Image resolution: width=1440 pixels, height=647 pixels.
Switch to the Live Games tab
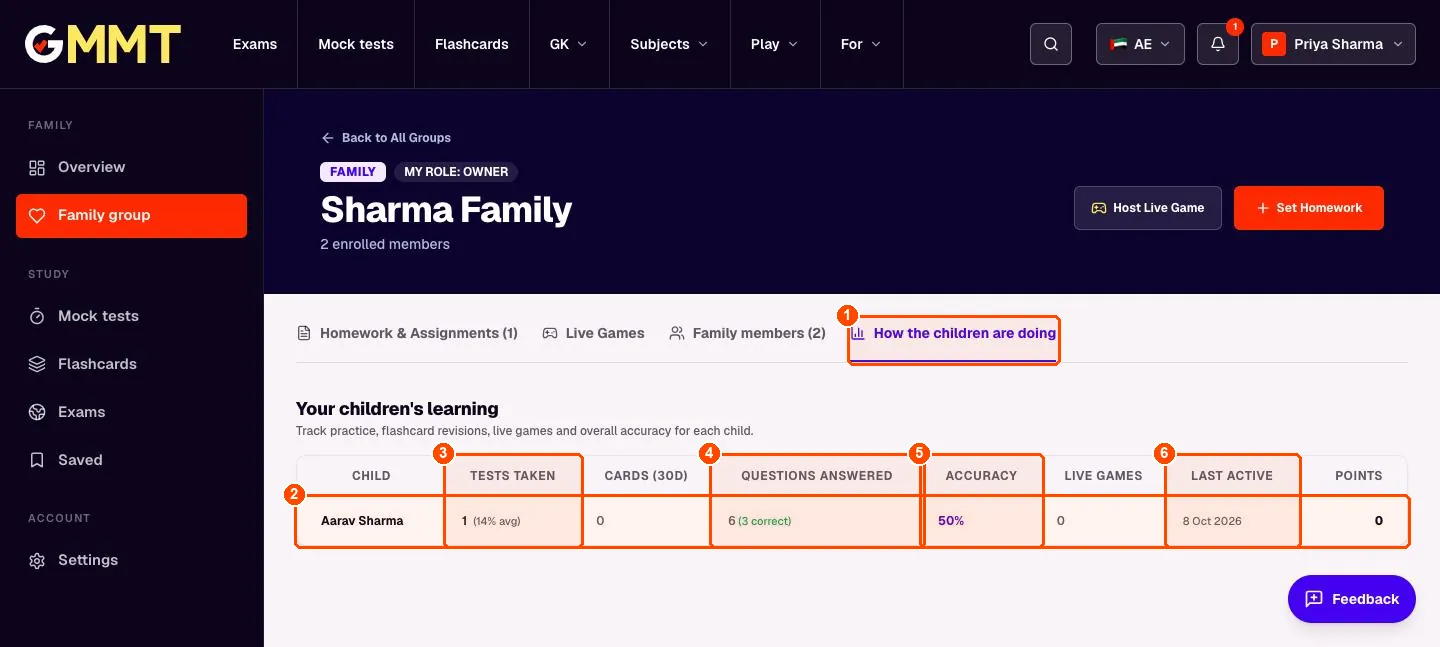point(593,333)
